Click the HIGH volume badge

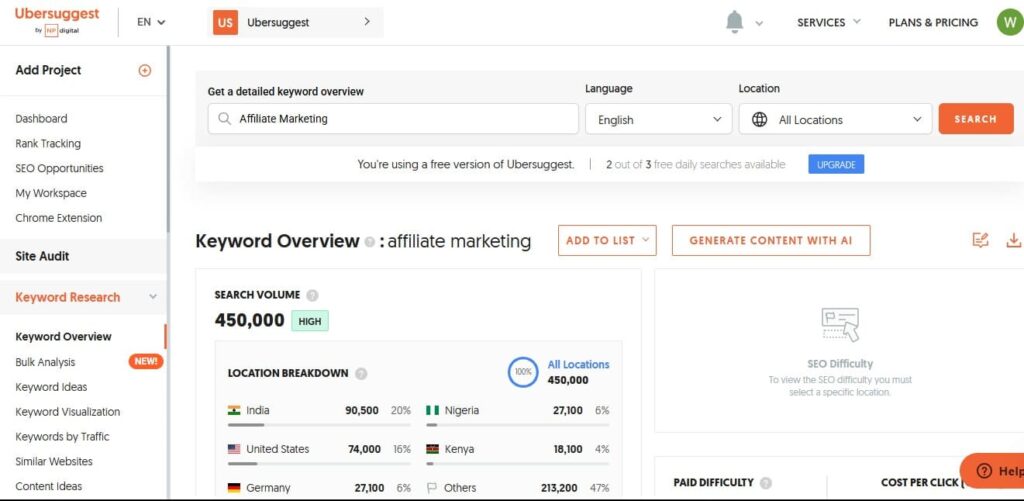click(x=310, y=321)
